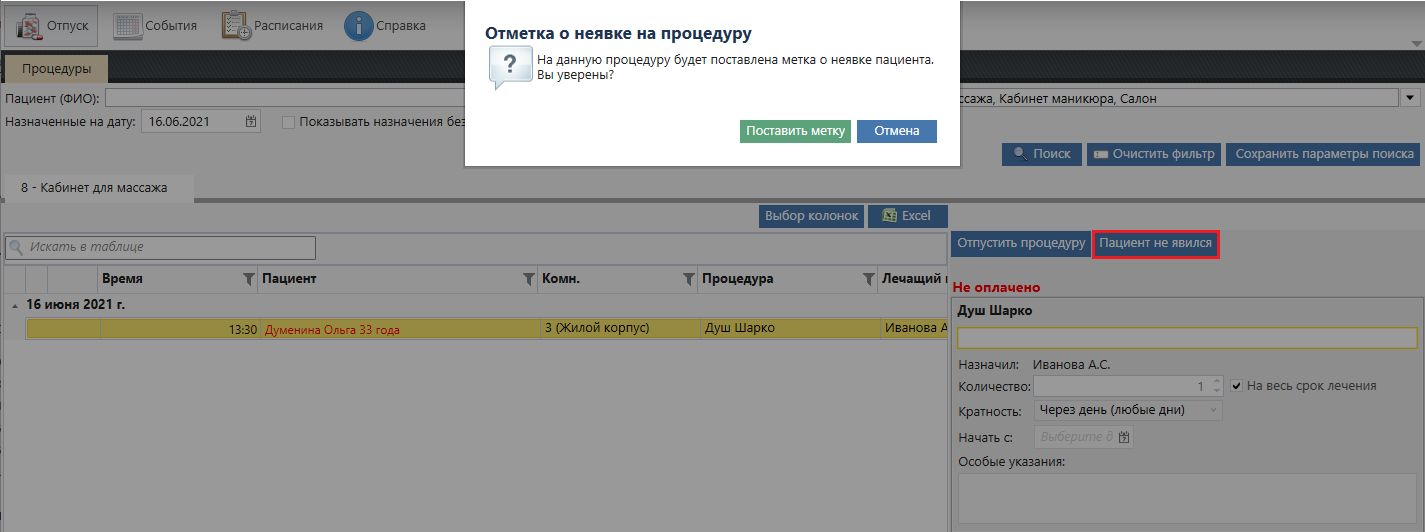Click the Время column filter icon
1425x532 pixels.
(x=249, y=280)
